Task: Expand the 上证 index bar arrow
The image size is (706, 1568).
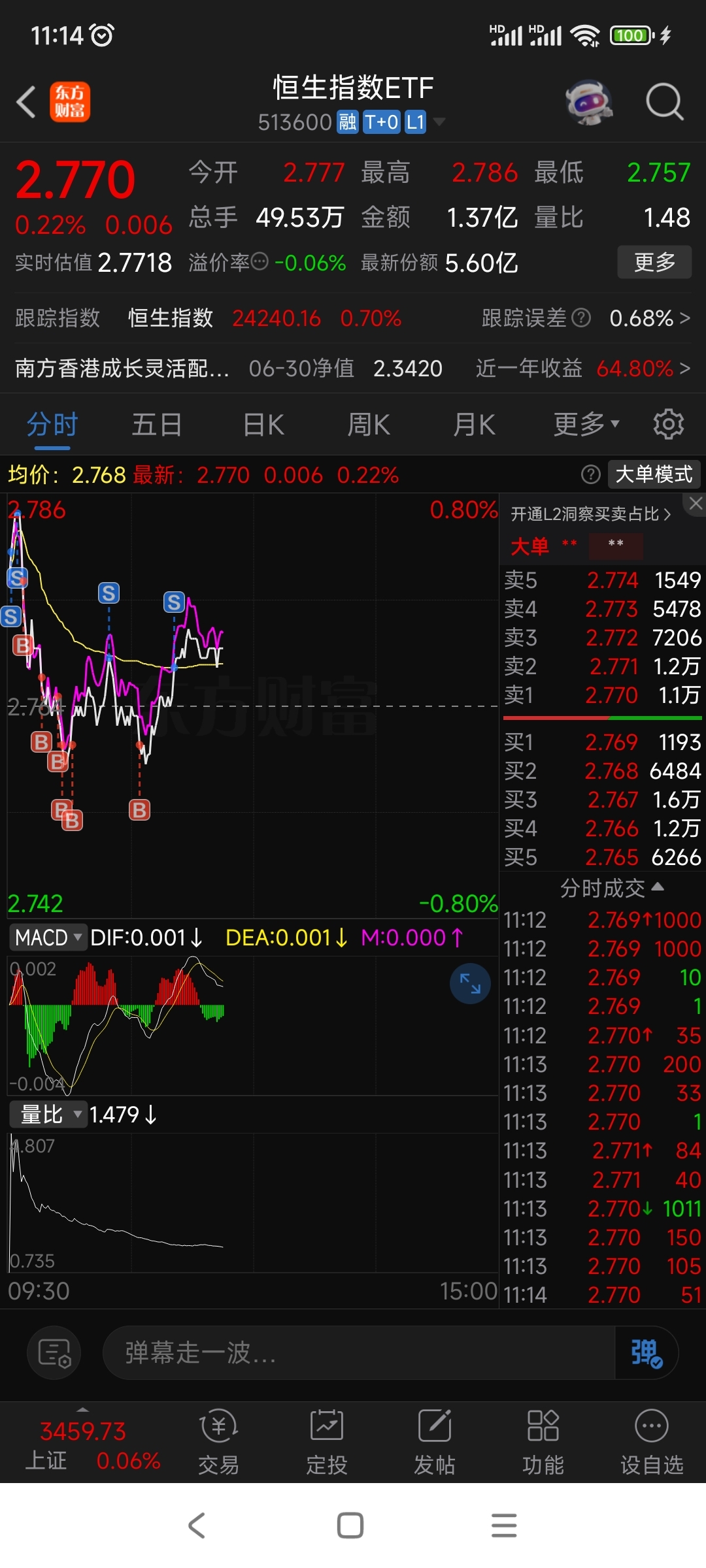Action: 82,1409
